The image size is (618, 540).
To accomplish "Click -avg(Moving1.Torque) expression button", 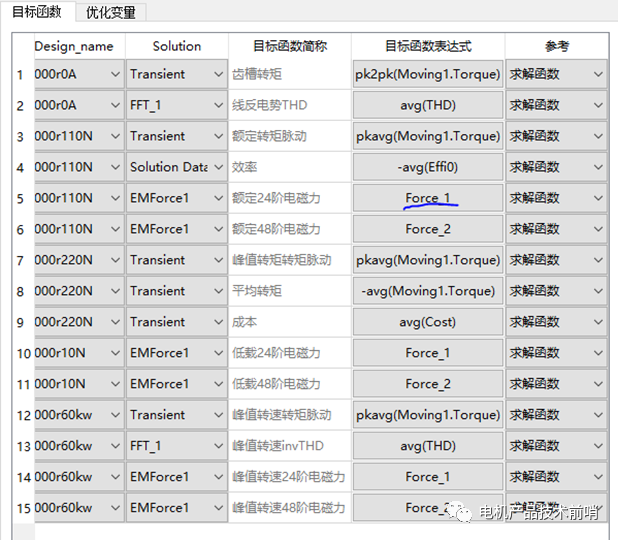I will pos(428,291).
